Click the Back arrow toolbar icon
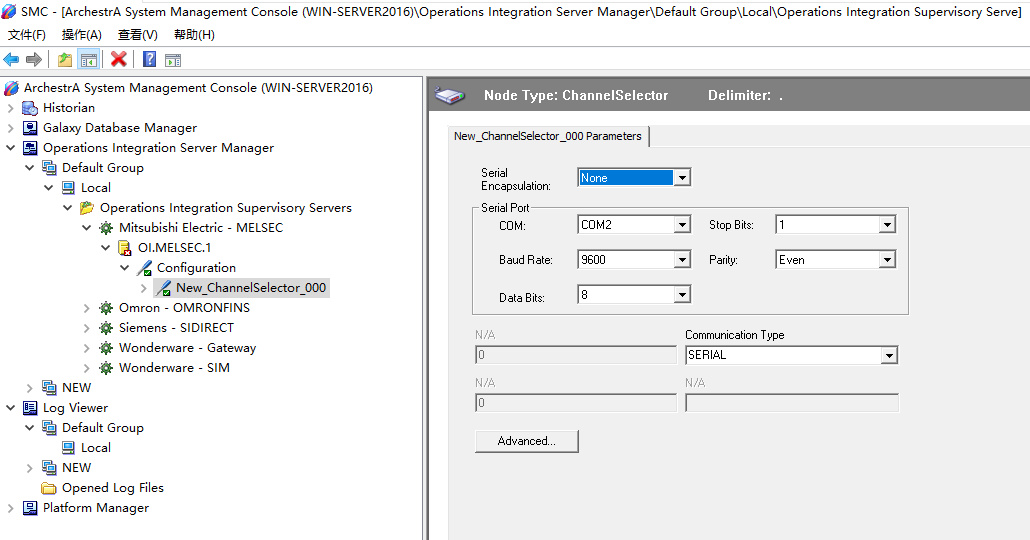 pyautogui.click(x=12, y=60)
